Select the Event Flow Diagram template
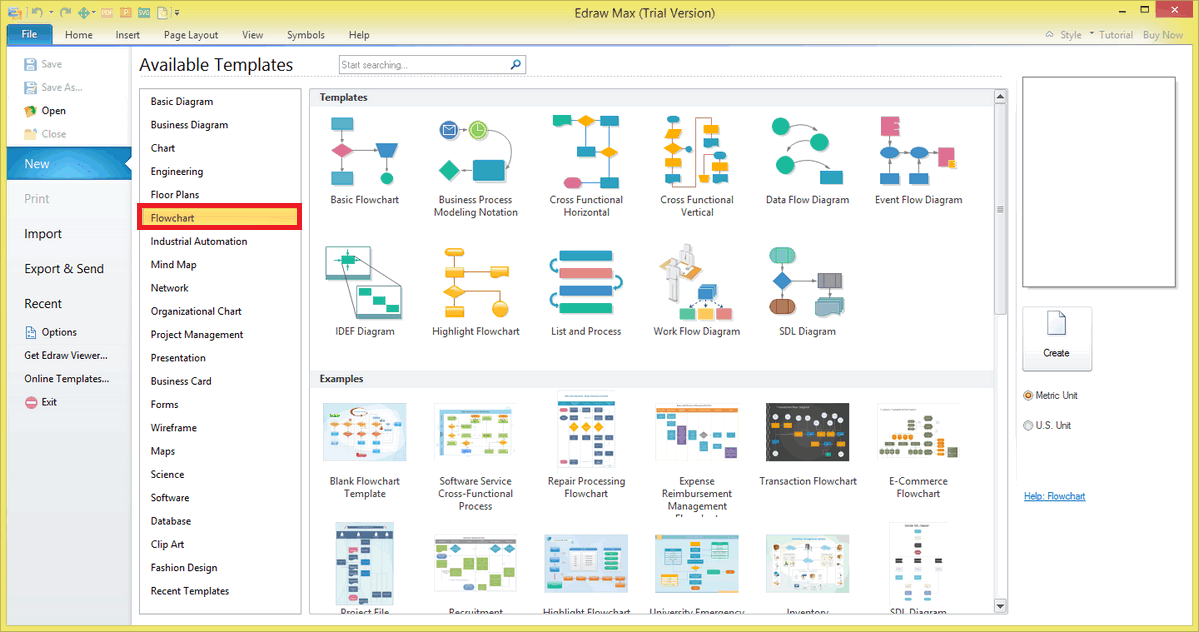1199x632 pixels. (x=918, y=160)
